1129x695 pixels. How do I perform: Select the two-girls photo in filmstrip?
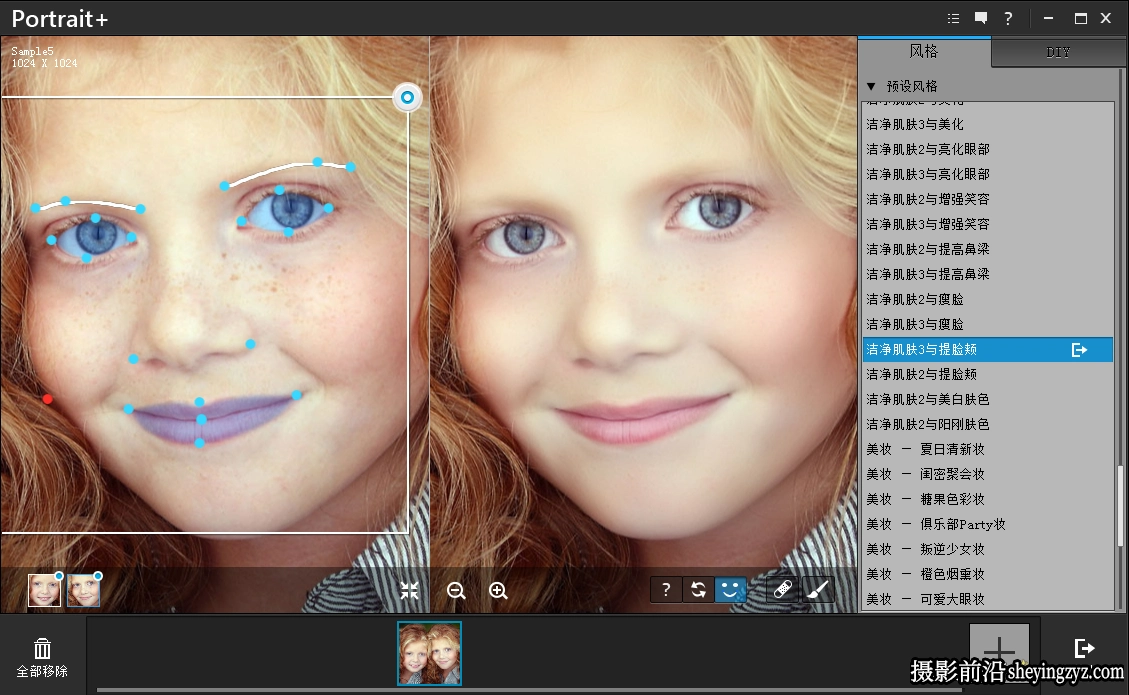tap(429, 653)
